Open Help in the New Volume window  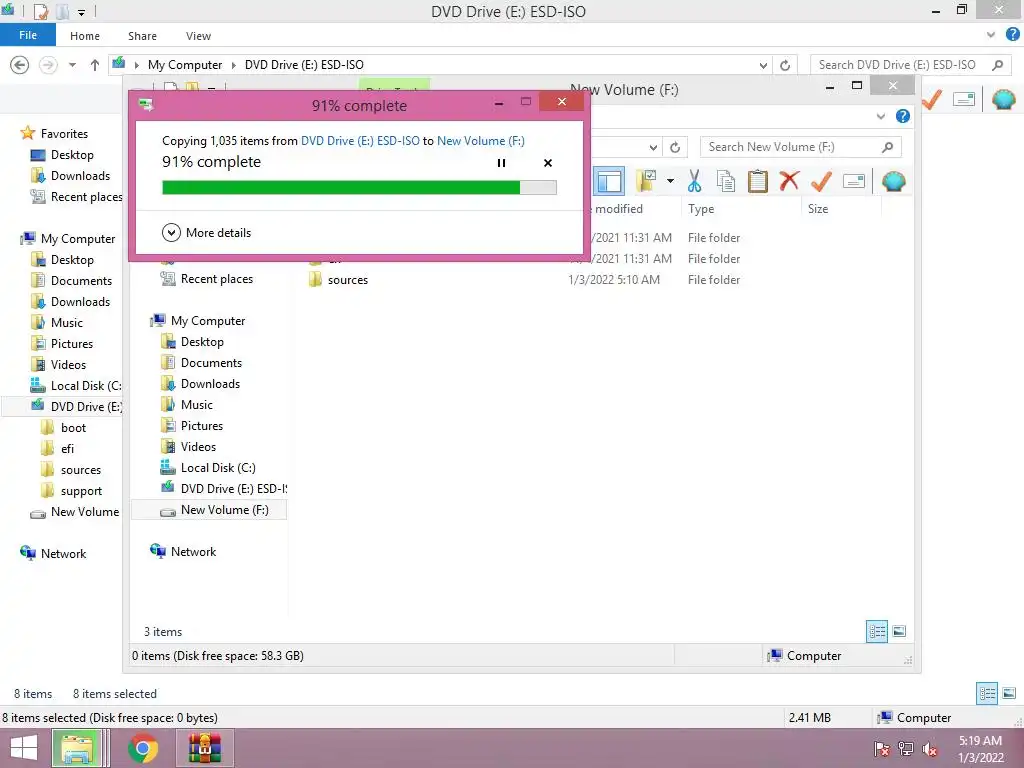(903, 116)
